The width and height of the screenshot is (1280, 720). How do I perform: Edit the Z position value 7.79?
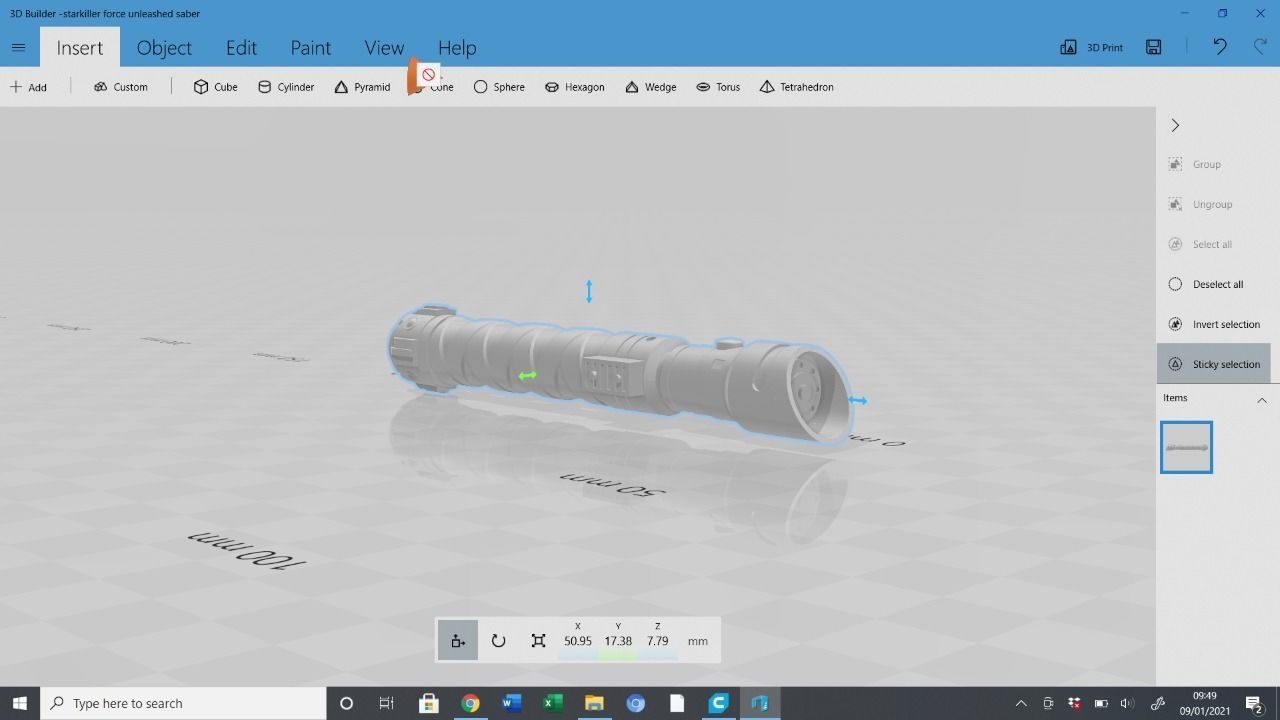[657, 641]
